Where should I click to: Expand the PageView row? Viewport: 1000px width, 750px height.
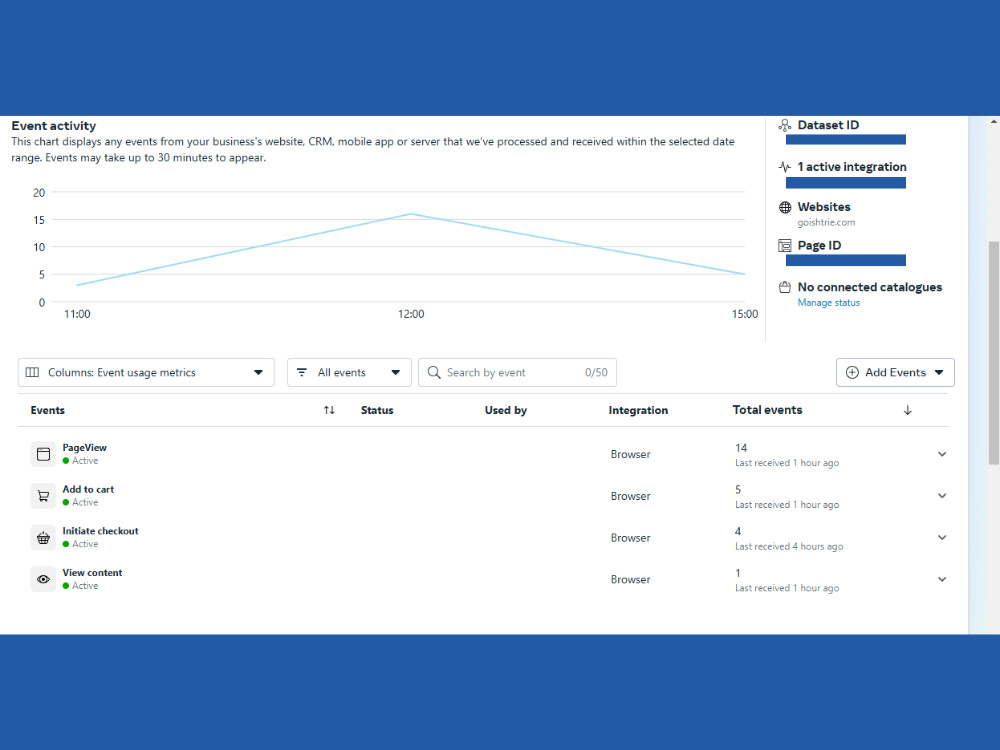point(942,454)
